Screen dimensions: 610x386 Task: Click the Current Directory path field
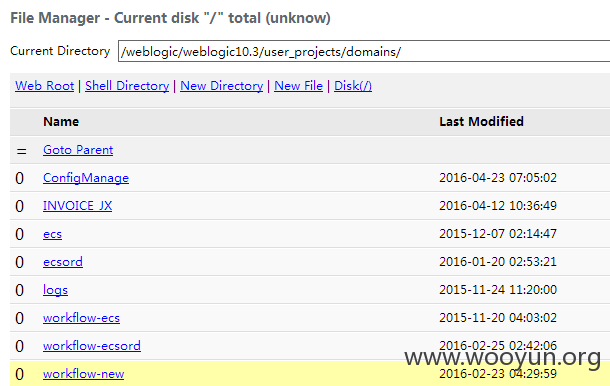click(x=364, y=51)
